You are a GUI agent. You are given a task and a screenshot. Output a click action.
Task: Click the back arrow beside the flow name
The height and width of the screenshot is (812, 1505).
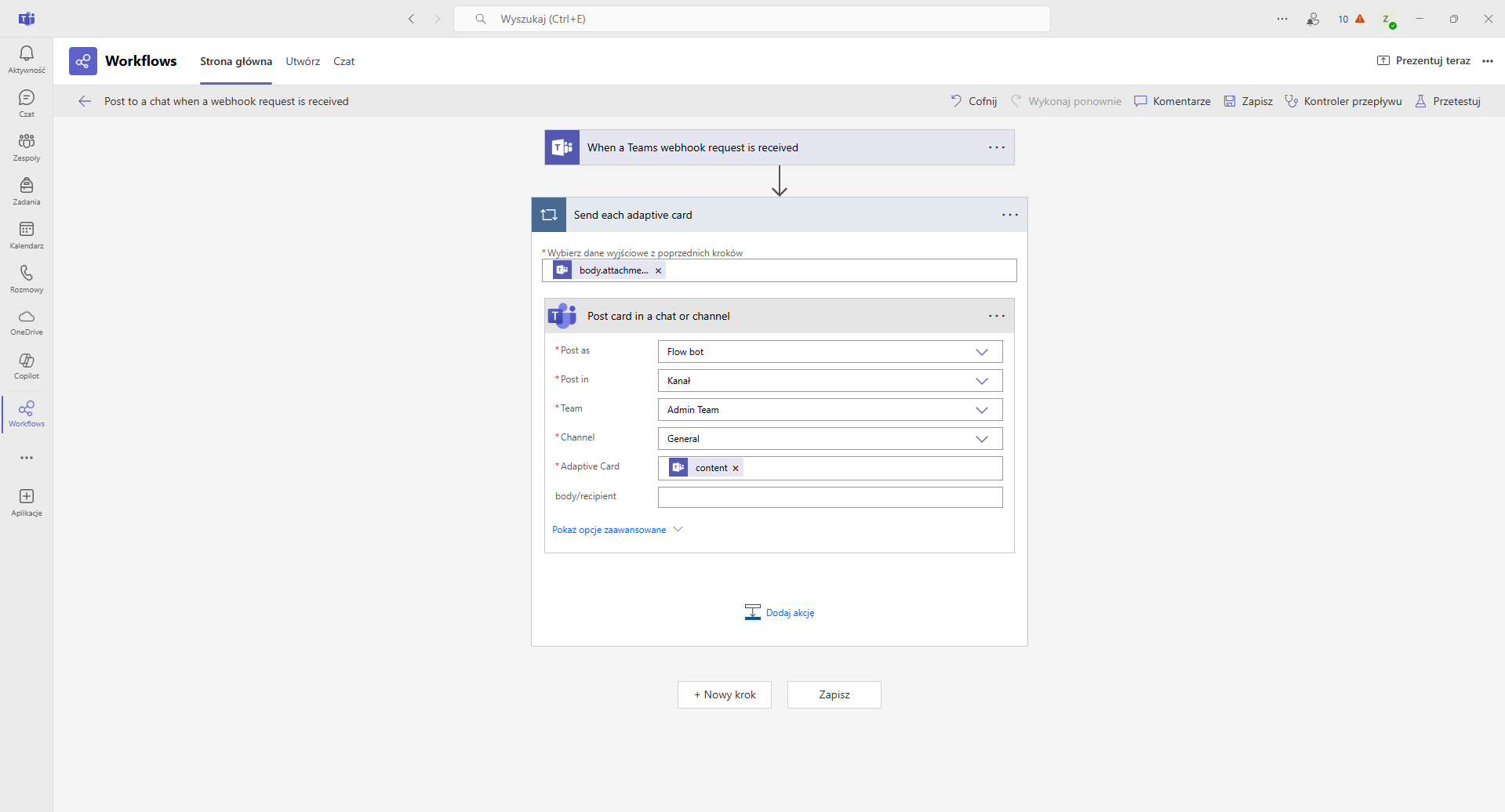(x=85, y=101)
